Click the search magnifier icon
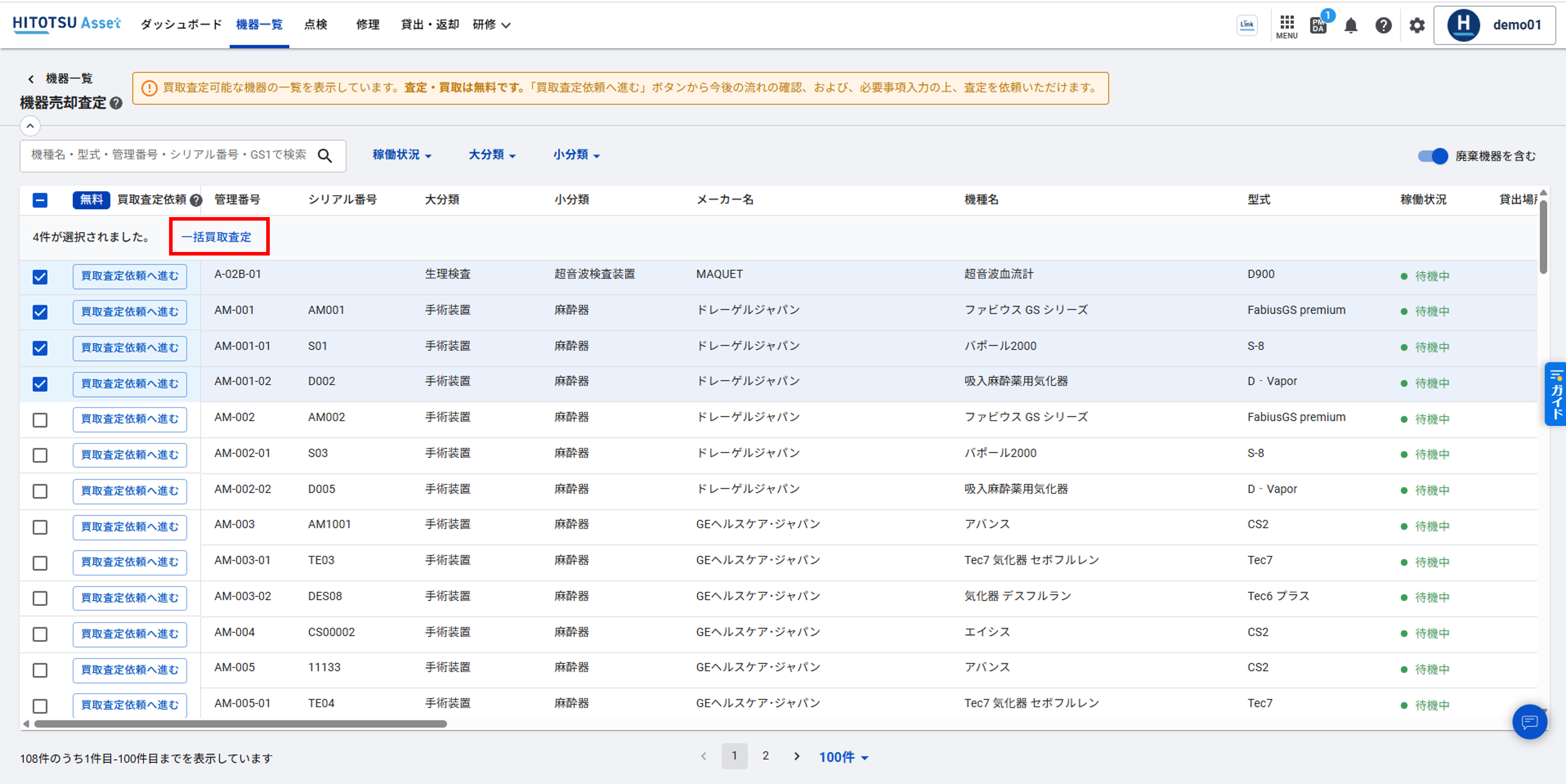The width and height of the screenshot is (1566, 784). (x=325, y=156)
